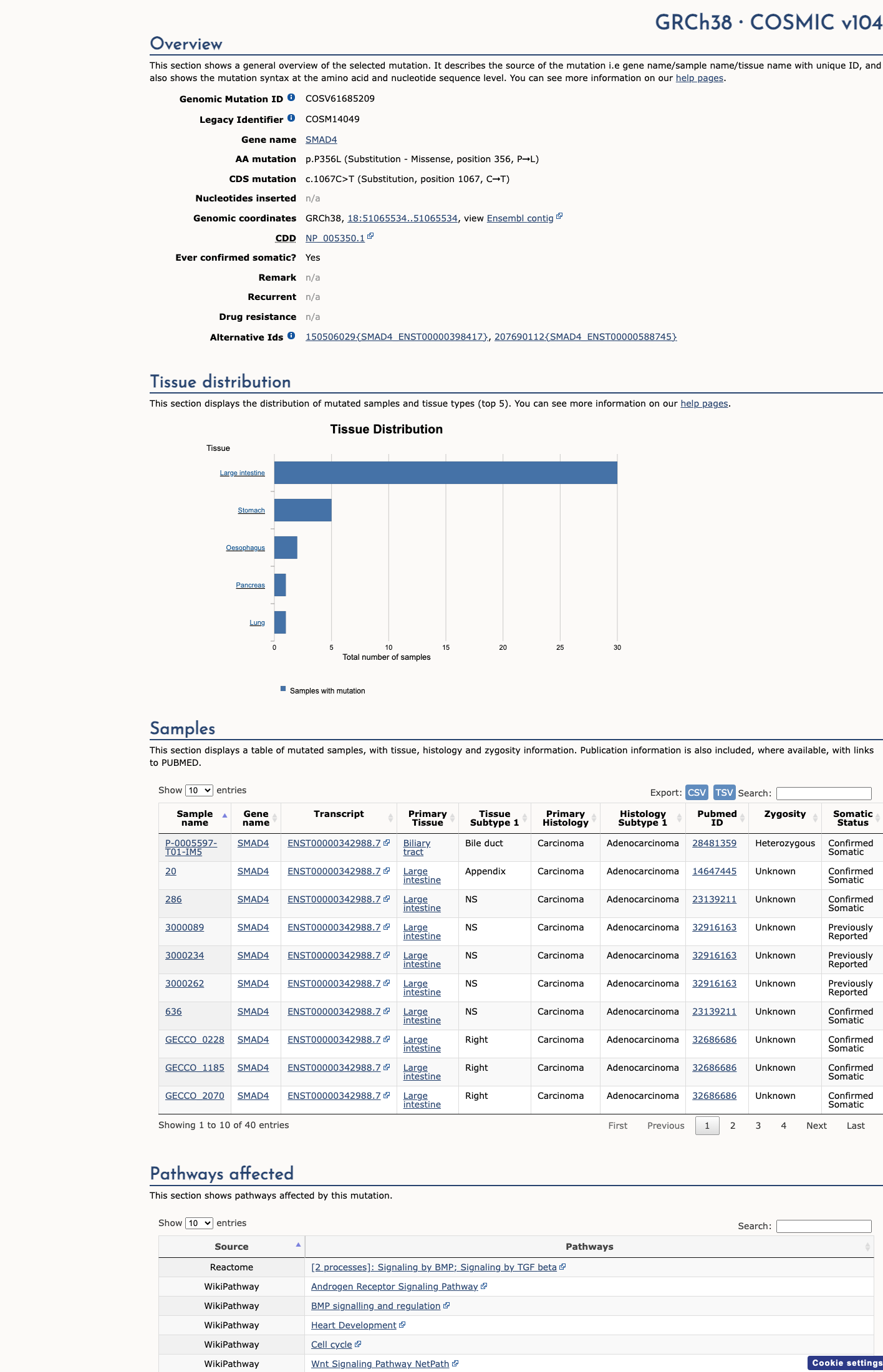Click the Legacy Identifier info icon
Viewport: 883px width, 1372px height.
click(291, 118)
